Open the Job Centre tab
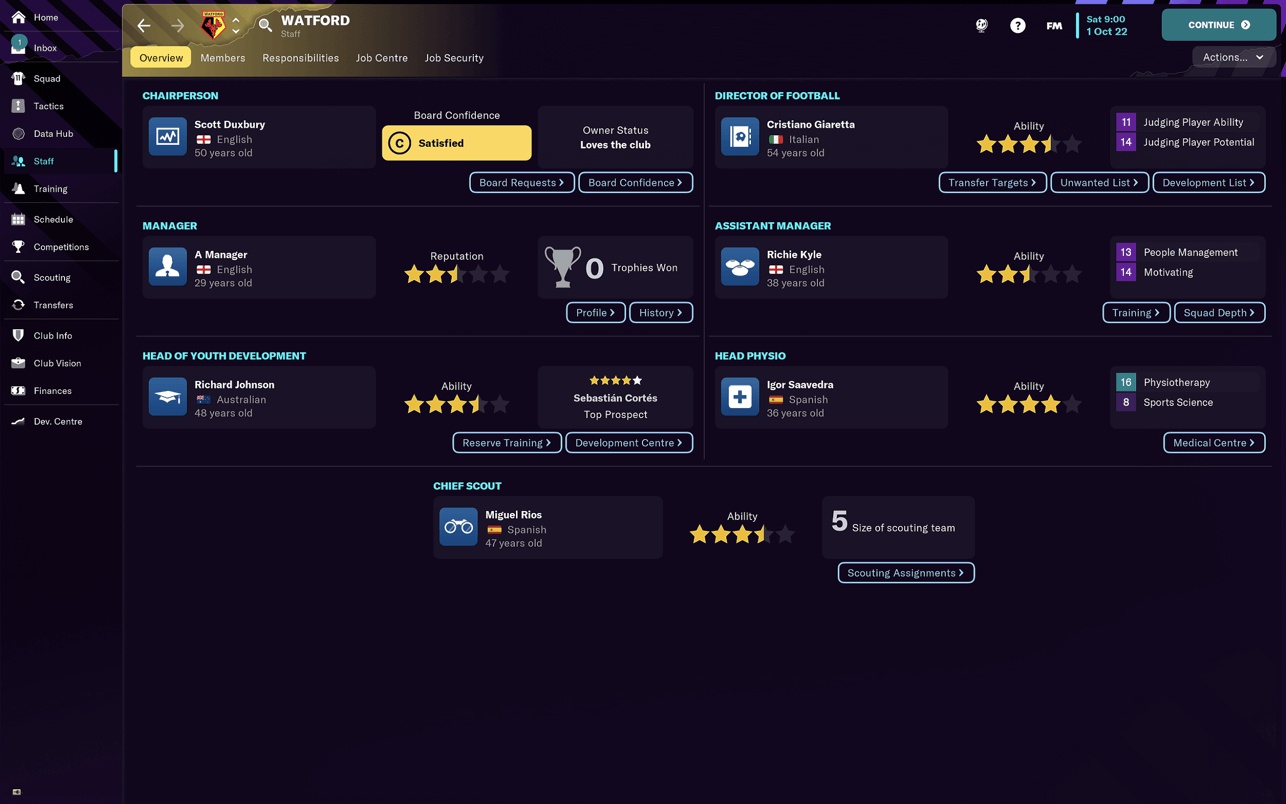The height and width of the screenshot is (804, 1286). pos(381,57)
